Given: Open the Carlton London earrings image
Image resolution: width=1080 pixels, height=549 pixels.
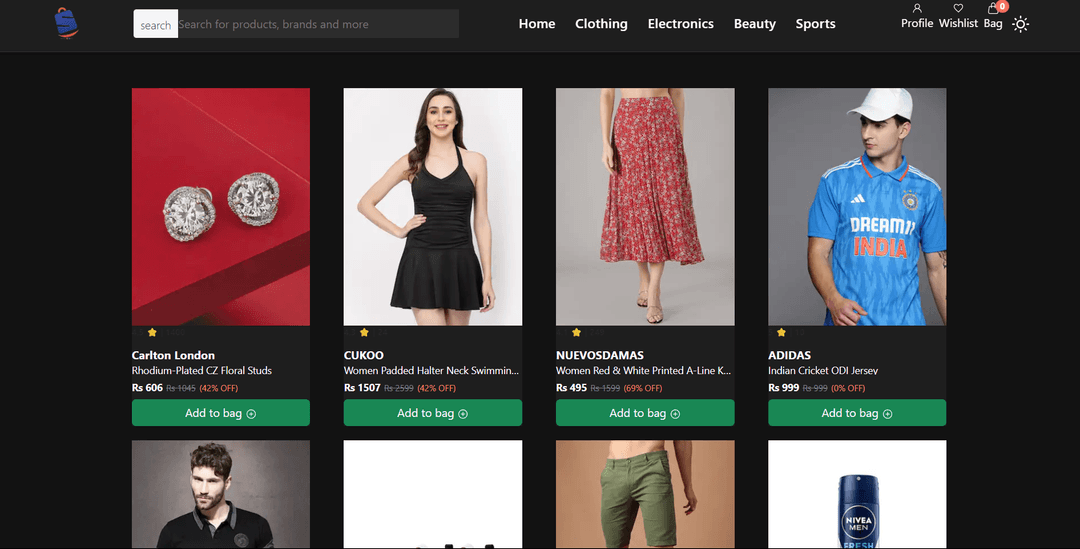Looking at the screenshot, I should point(220,207).
